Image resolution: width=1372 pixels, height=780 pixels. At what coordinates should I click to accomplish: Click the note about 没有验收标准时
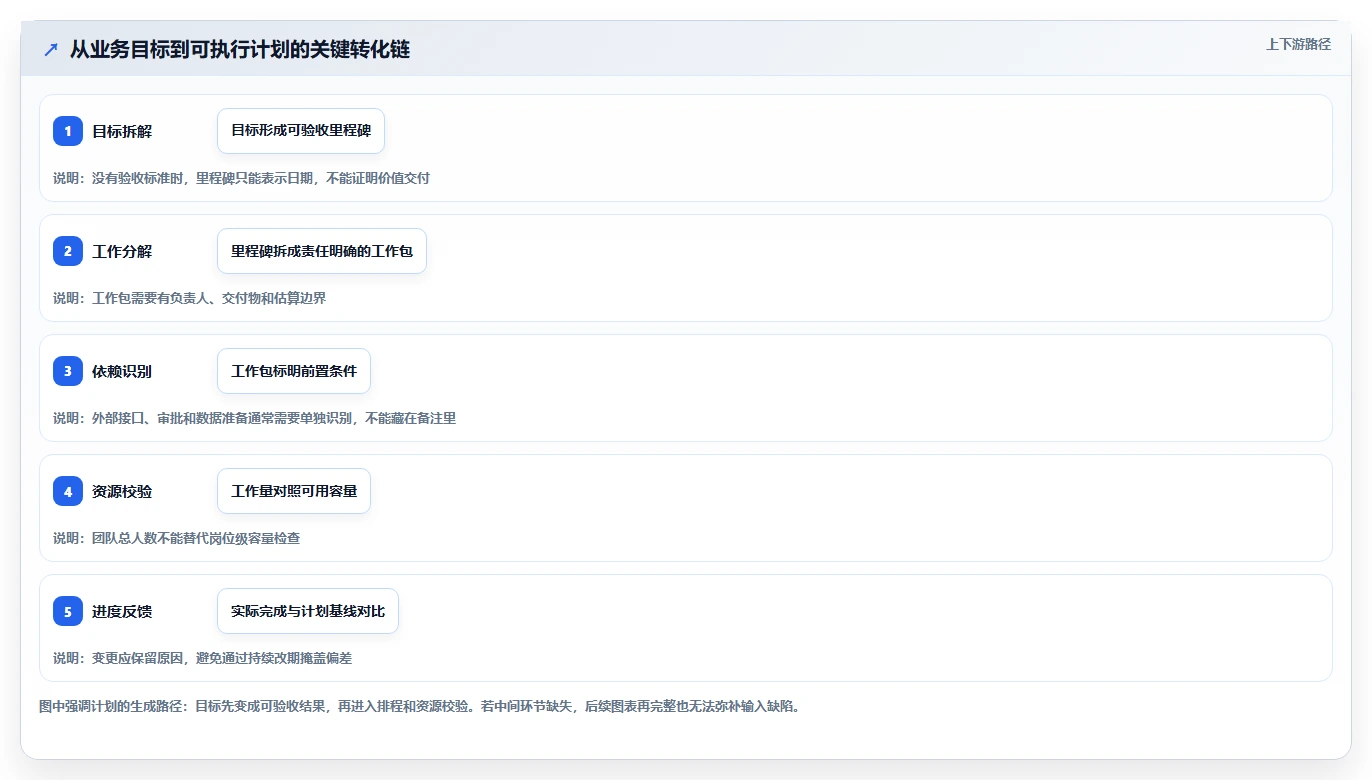coord(241,178)
